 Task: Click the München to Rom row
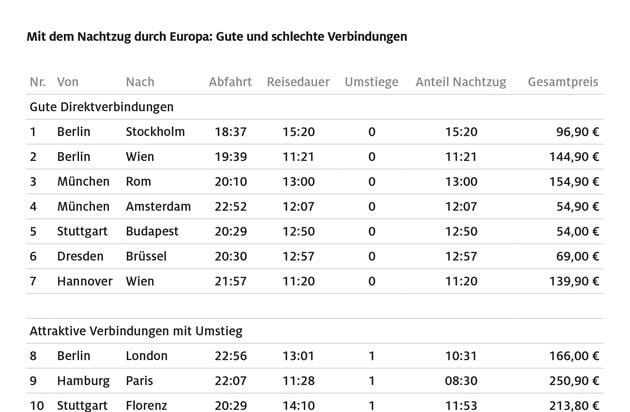click(x=315, y=182)
